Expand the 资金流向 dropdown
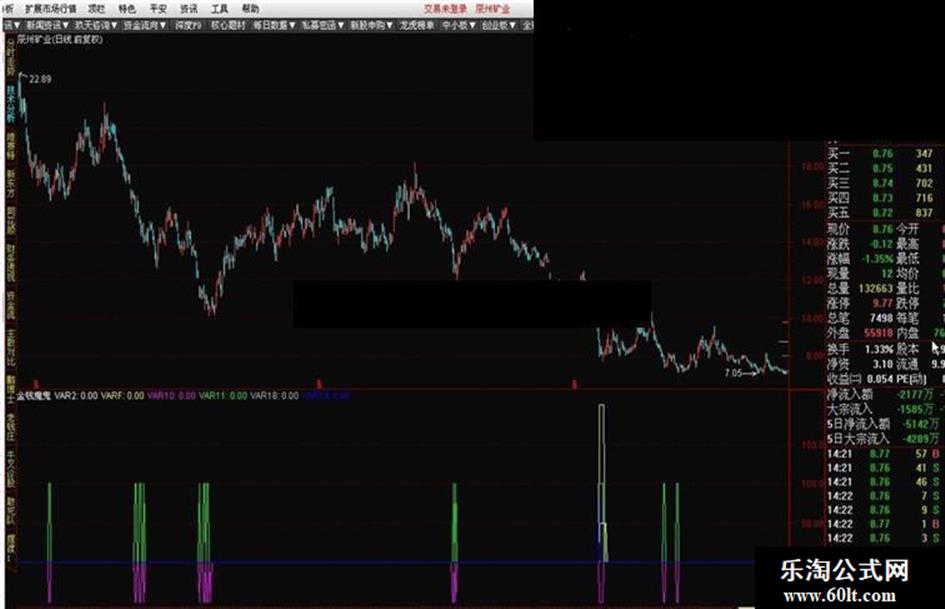 coord(145,25)
